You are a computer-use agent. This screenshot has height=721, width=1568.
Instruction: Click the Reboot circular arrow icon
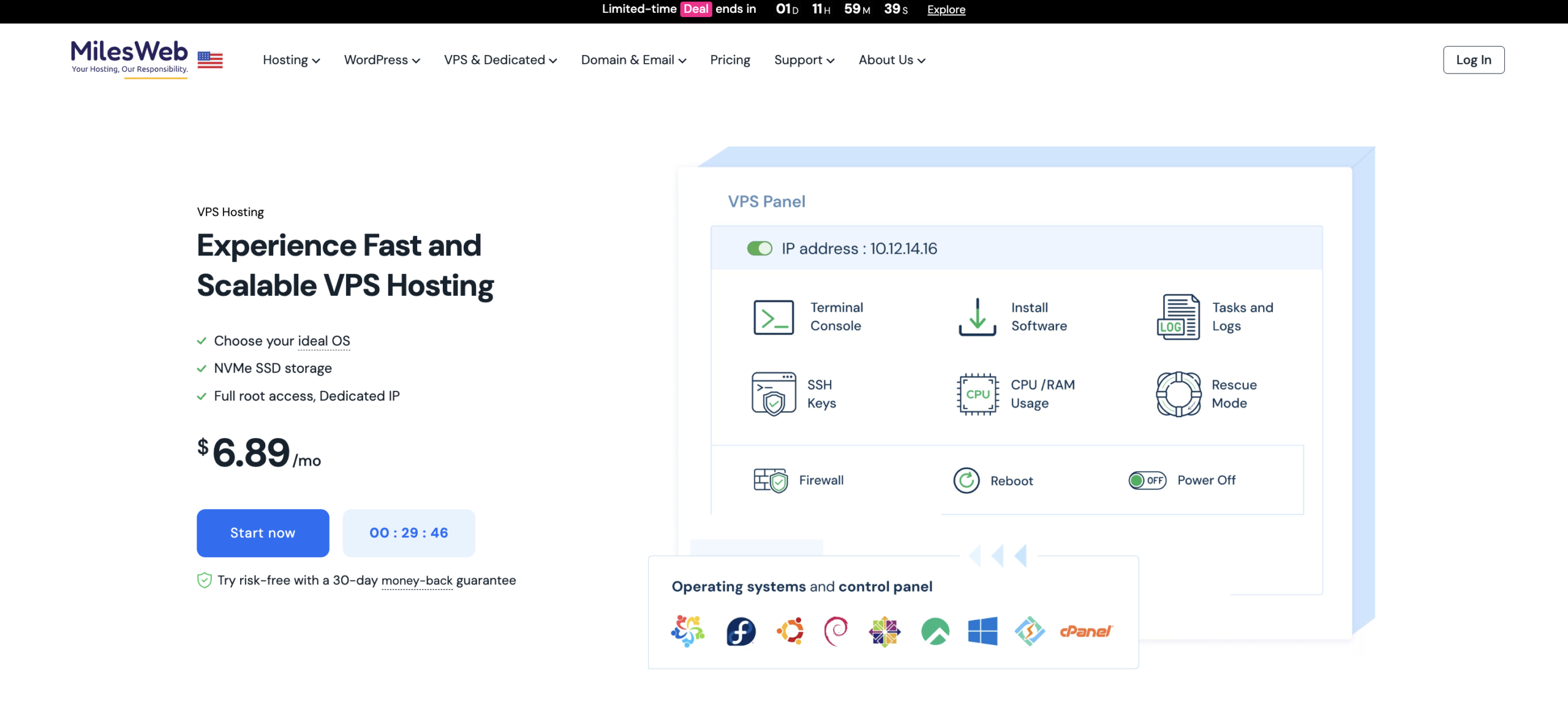coord(967,480)
